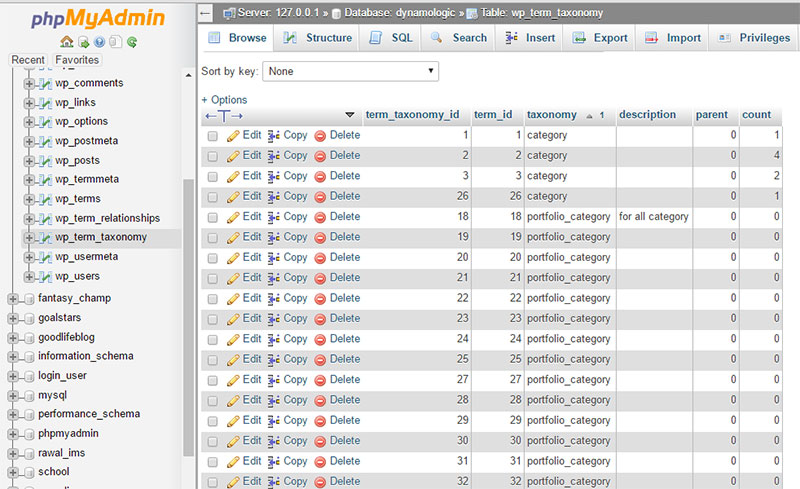
Task: Expand the wp_options table node
Action: point(29,122)
